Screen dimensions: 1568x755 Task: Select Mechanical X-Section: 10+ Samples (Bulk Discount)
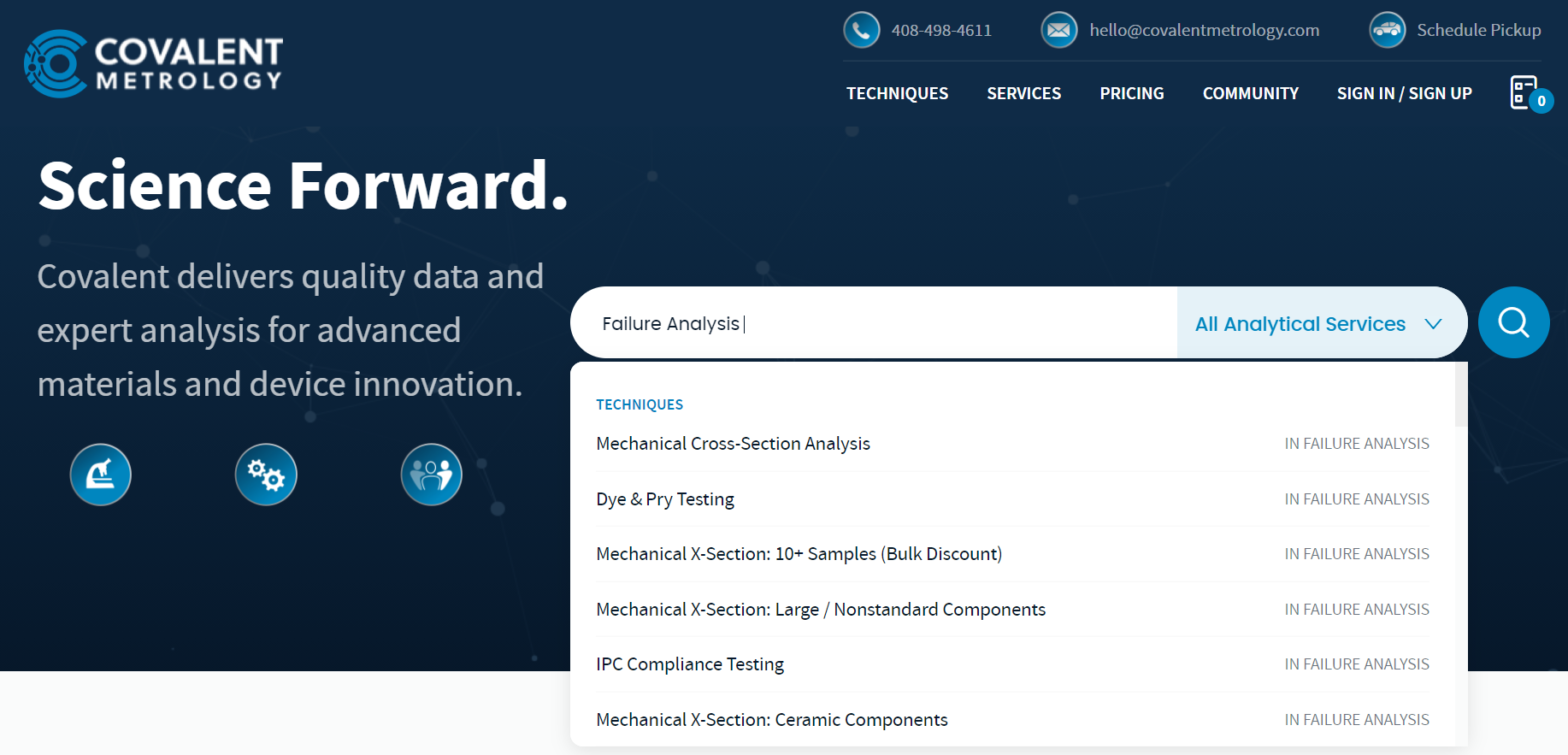pos(1012,554)
